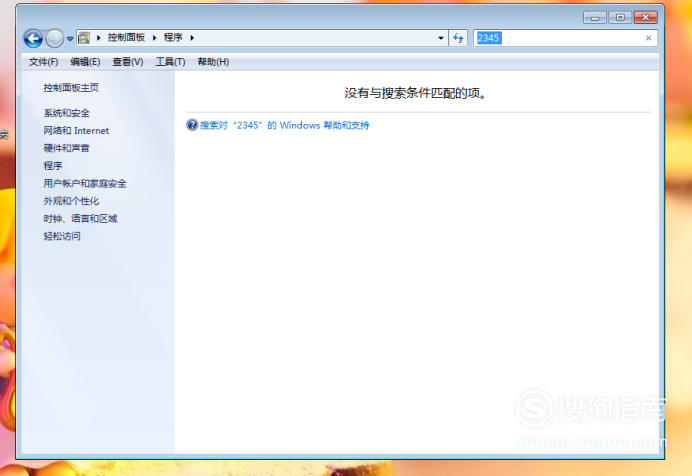
Task: Expand the arrow before 控制面板 breadcrumb
Action: coord(98,38)
